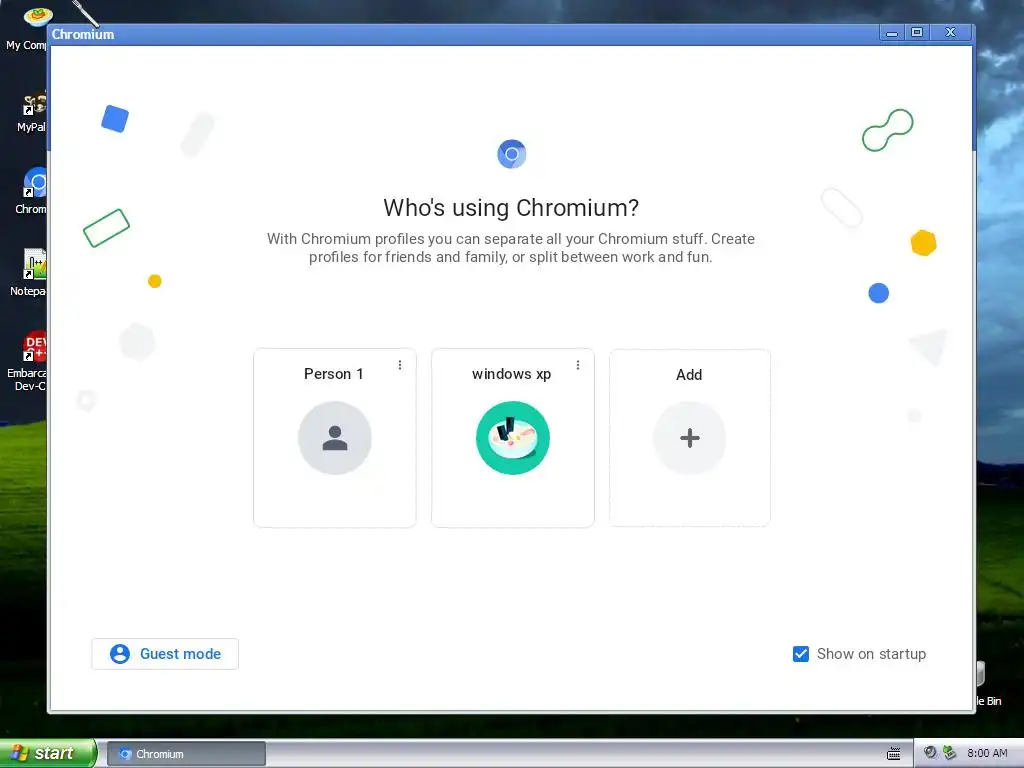Image resolution: width=1024 pixels, height=768 pixels.
Task: Click the "With Chromium profiles" description text
Action: pyautogui.click(x=511, y=248)
